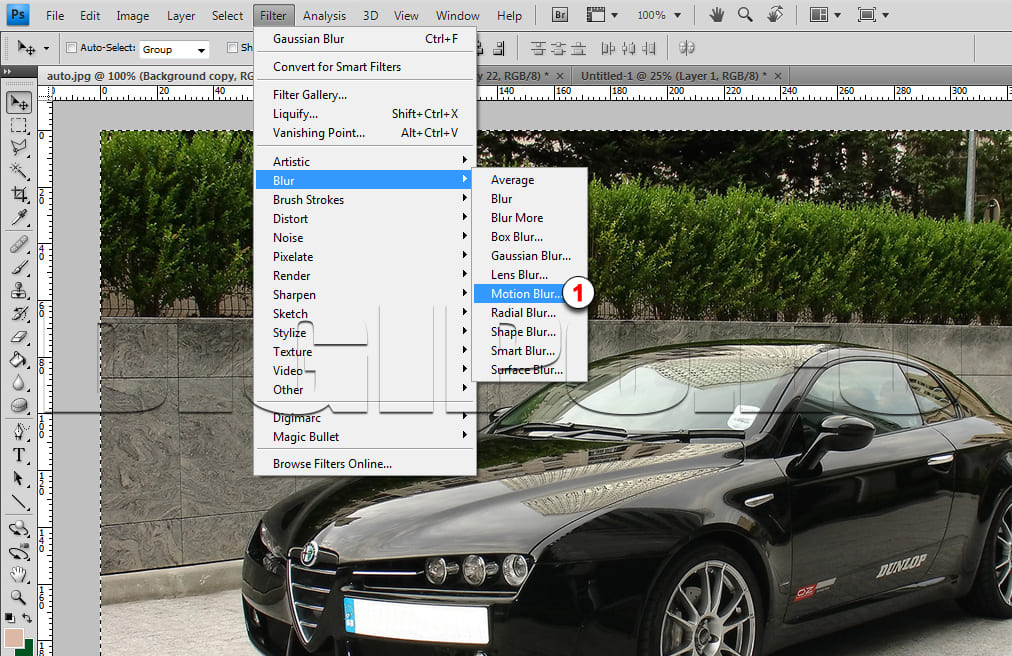Click the Auto-Align Layers icon
The width and height of the screenshot is (1012, 656).
point(687,48)
